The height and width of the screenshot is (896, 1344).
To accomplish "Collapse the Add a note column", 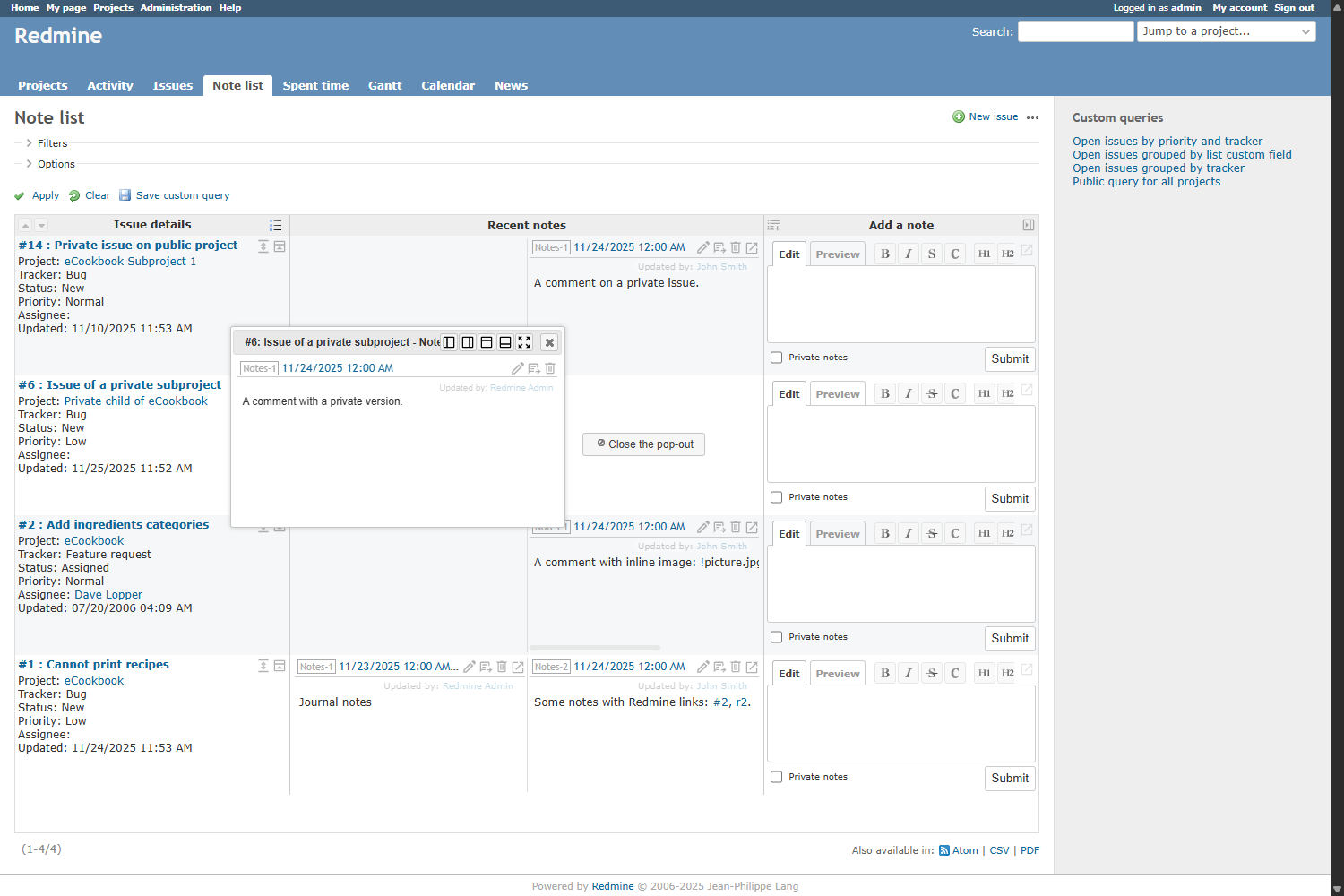I will (x=1028, y=225).
